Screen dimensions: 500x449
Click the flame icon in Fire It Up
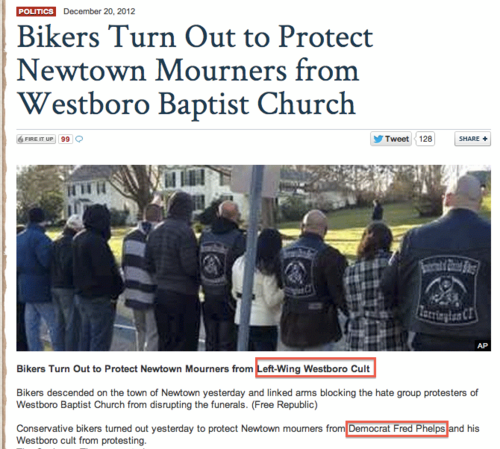point(20,139)
